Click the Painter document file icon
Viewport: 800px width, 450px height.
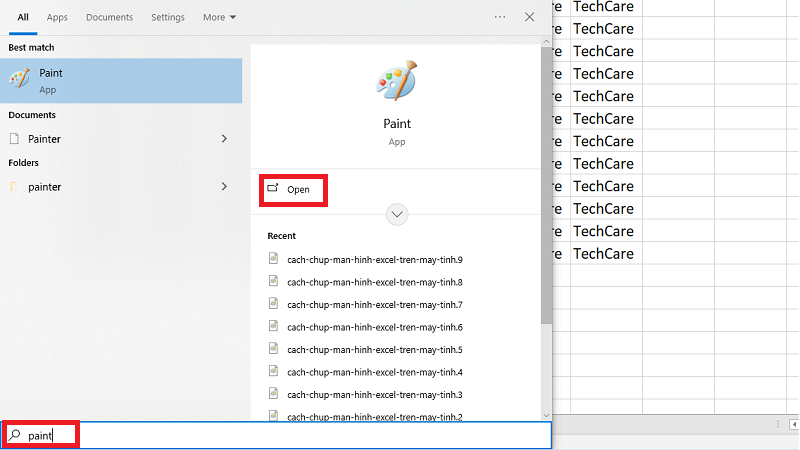click(x=14, y=138)
